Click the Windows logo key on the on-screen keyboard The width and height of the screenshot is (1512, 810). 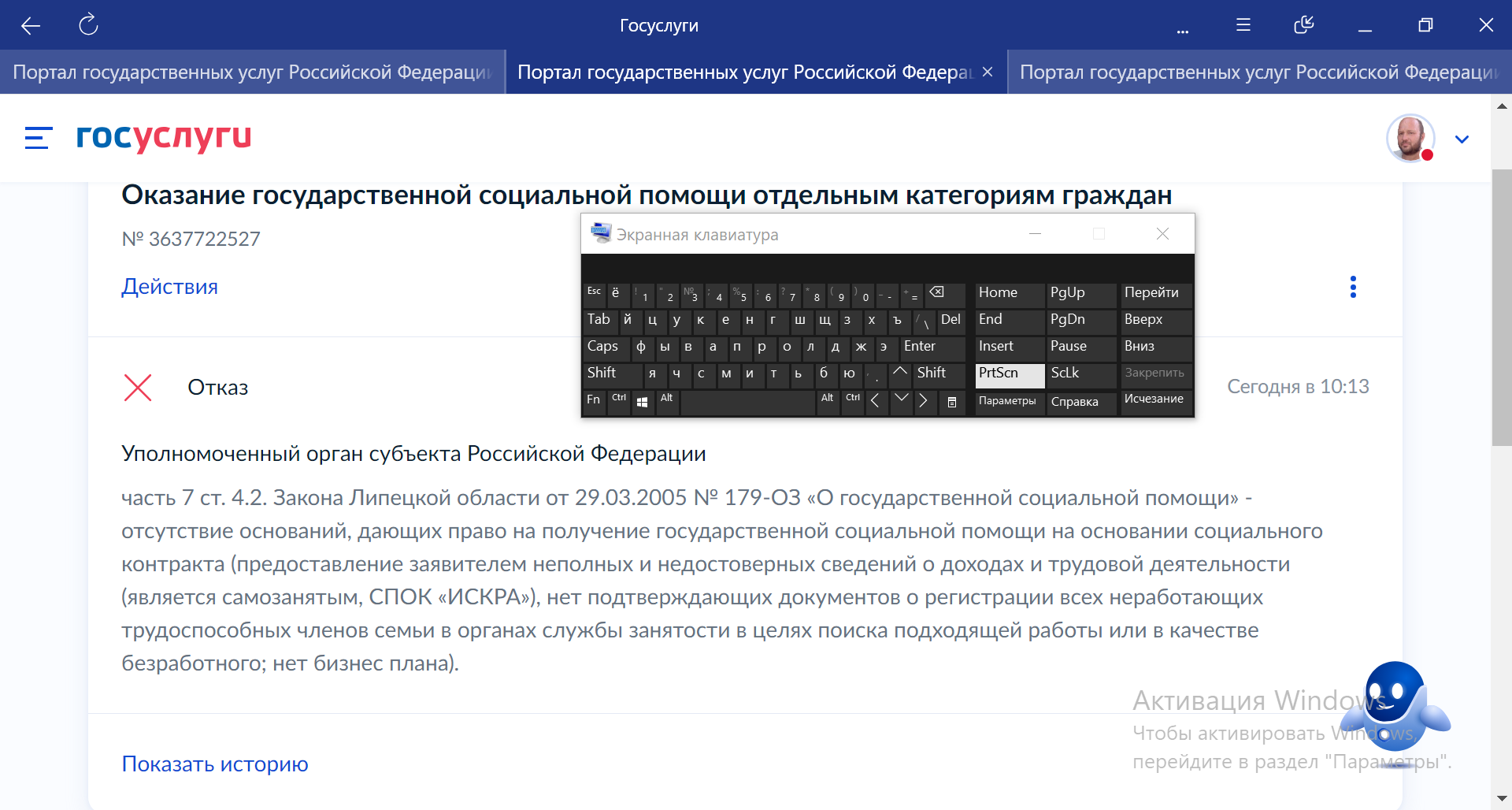point(643,402)
